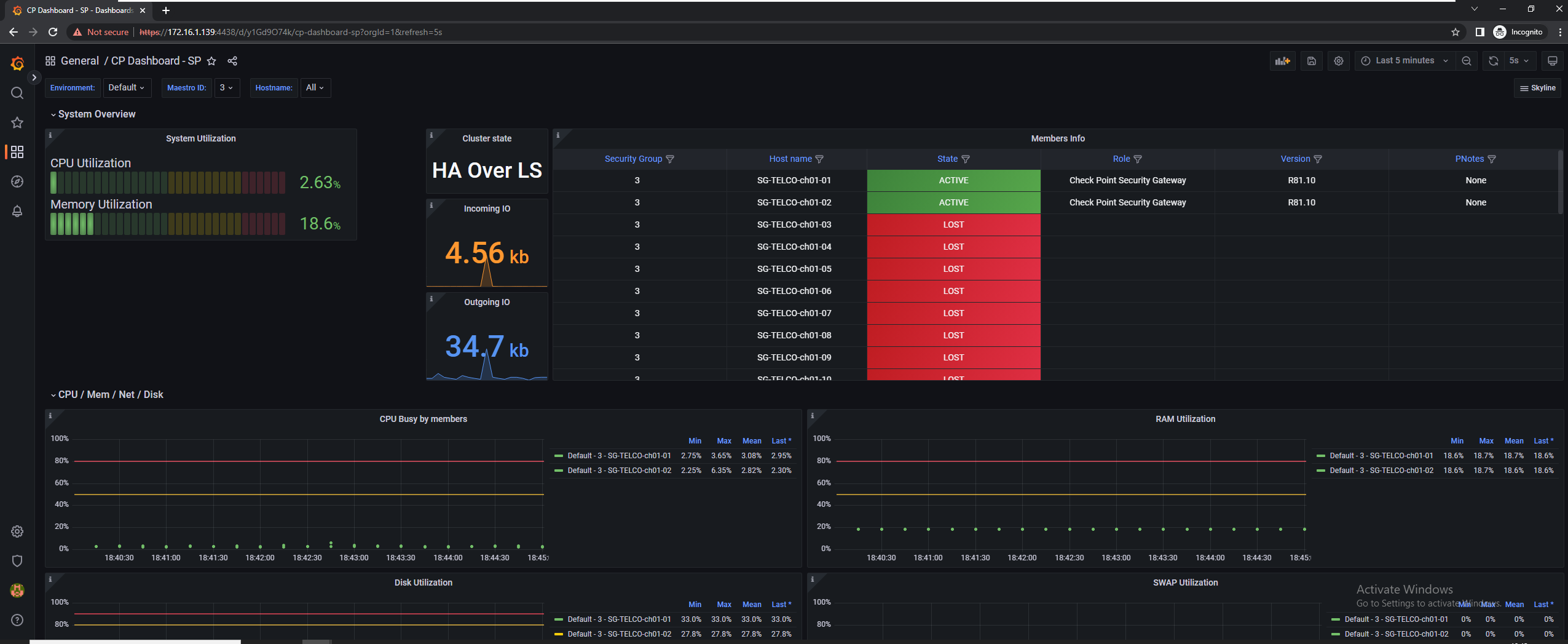
Task: Click the General folder breadcrumb
Action: (x=79, y=61)
